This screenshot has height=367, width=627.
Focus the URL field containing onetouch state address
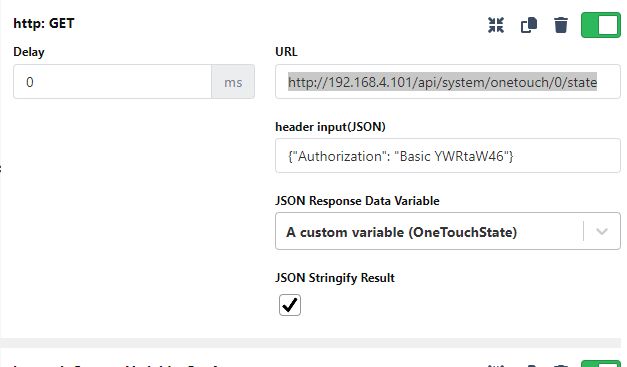point(448,82)
